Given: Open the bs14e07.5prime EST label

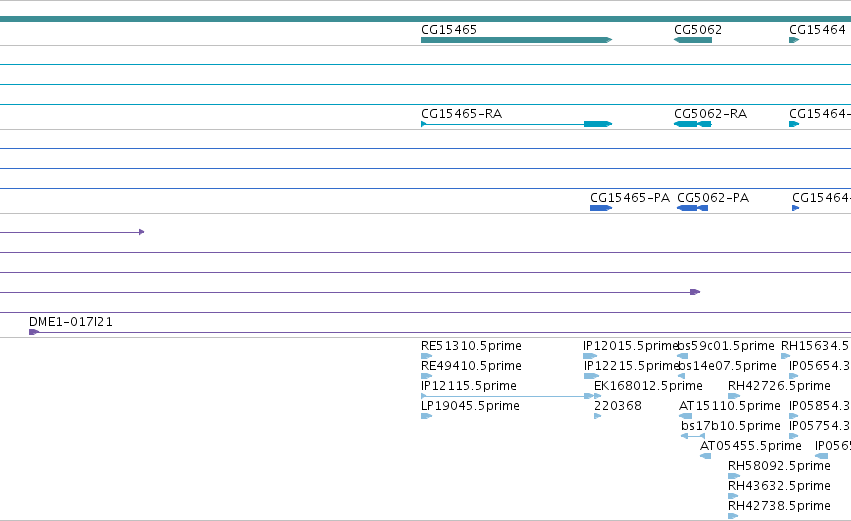Looking at the screenshot, I should (x=728, y=366).
